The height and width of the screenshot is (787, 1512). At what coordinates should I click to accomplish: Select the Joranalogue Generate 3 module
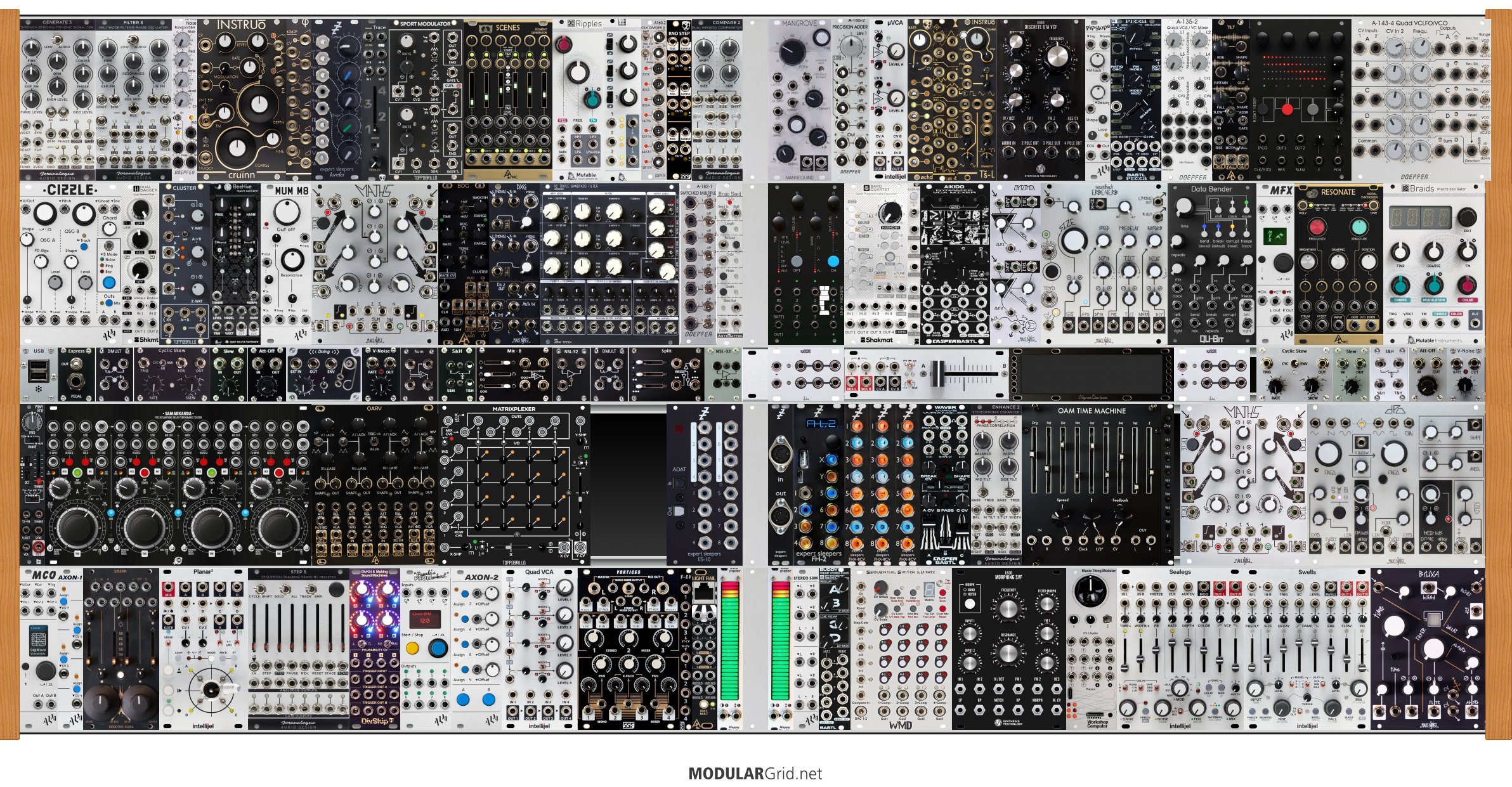58,100
